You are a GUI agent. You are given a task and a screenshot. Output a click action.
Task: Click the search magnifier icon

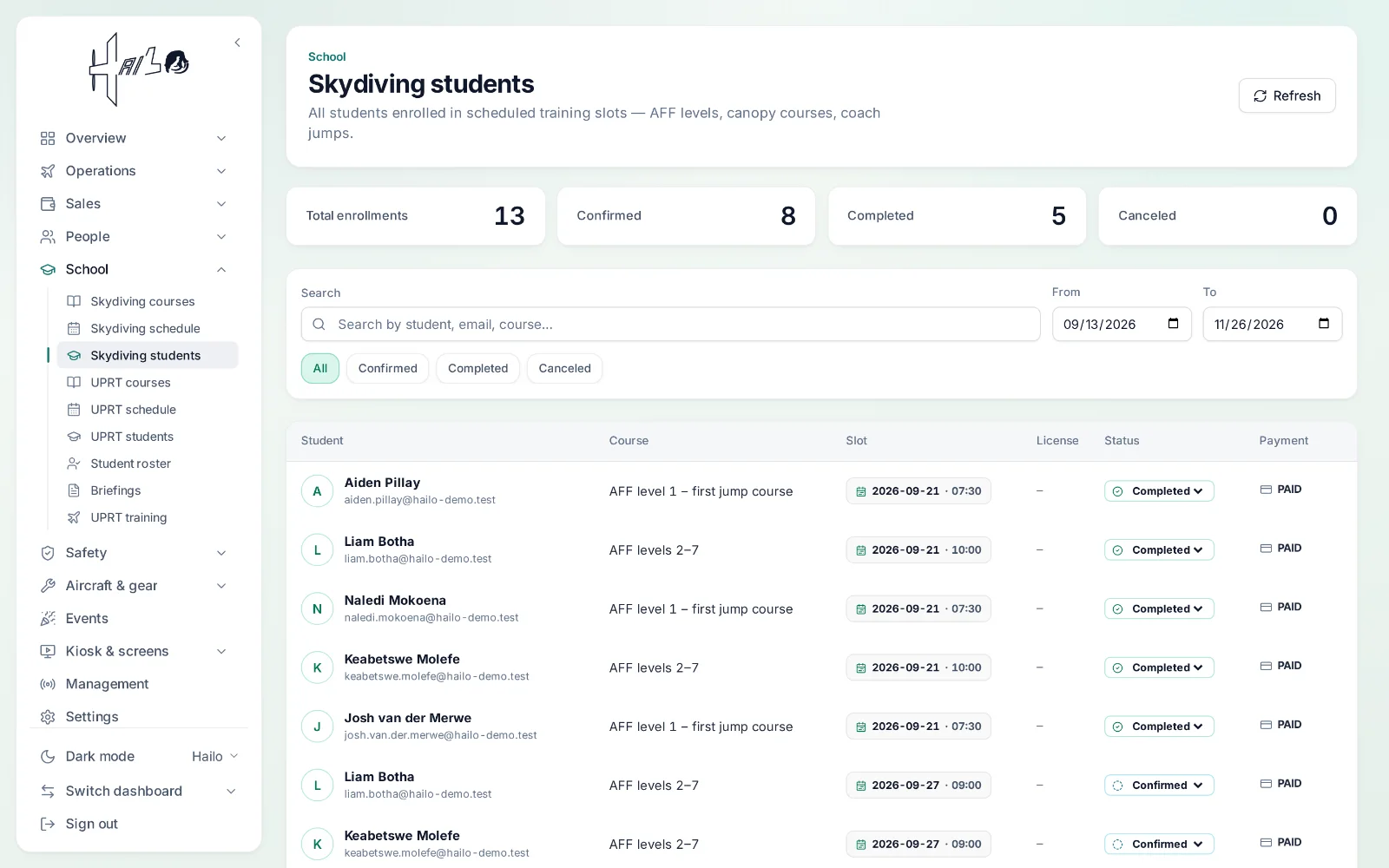[x=319, y=325]
